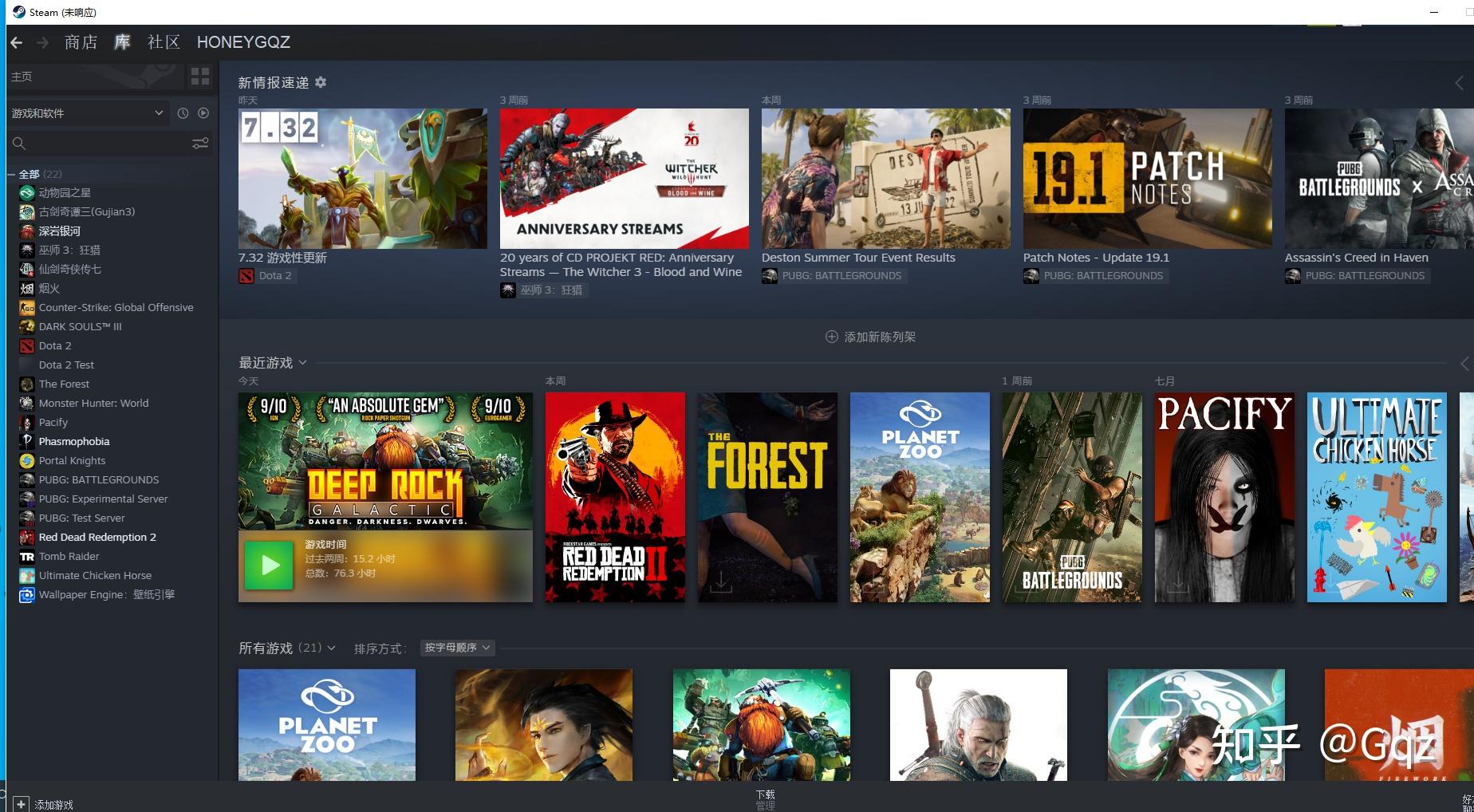This screenshot has width=1474, height=812.
Task: Click the Wallpaper Engine list icon
Action: click(x=26, y=595)
